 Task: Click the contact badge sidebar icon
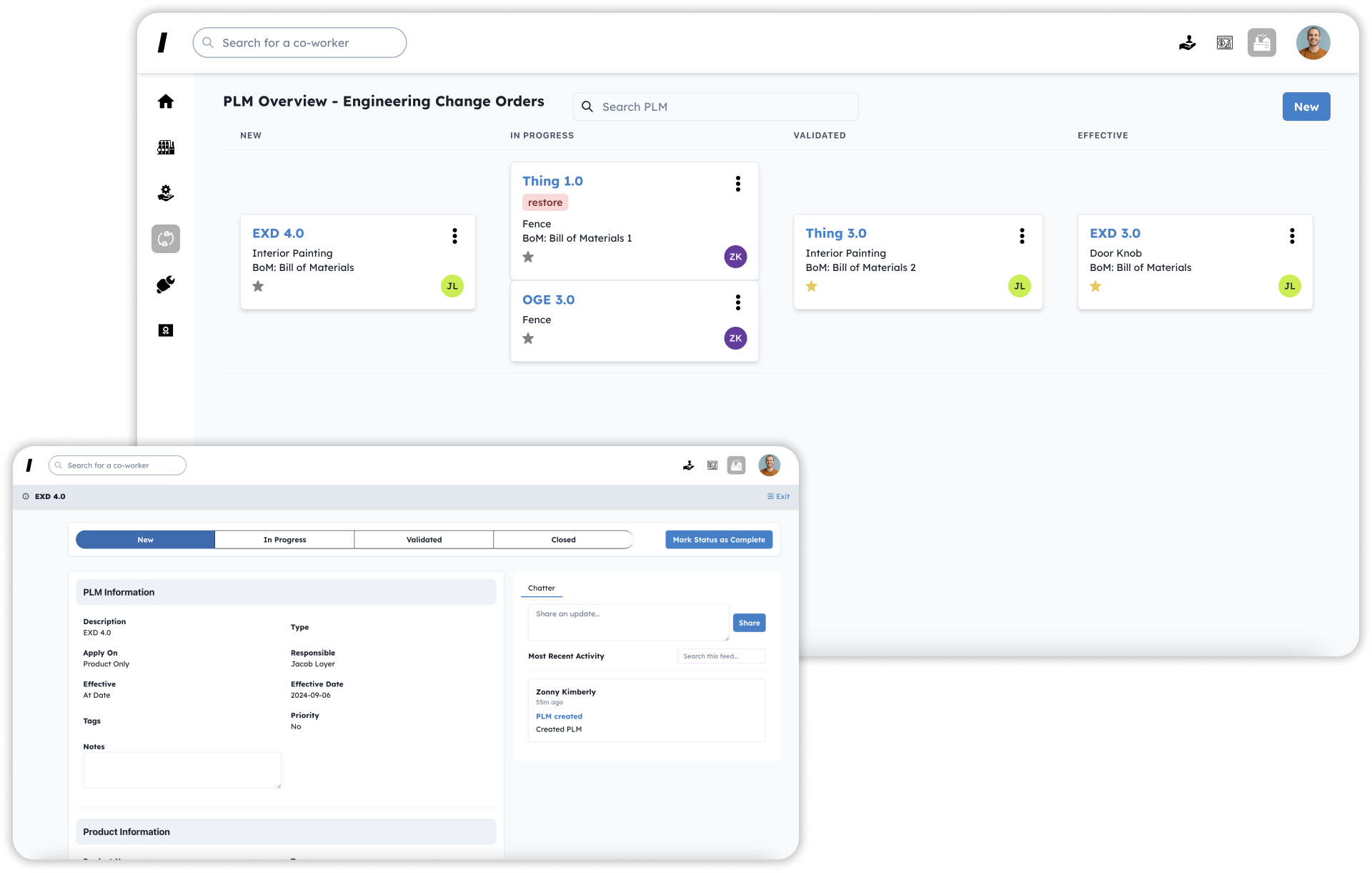166,330
